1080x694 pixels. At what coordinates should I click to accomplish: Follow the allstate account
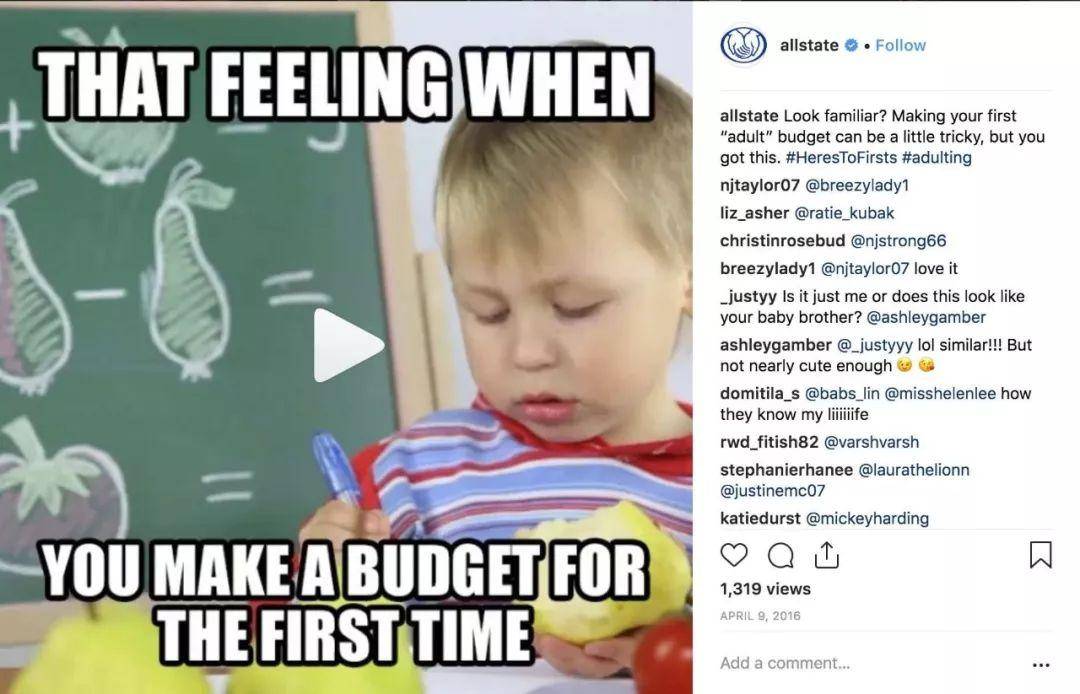coord(900,45)
